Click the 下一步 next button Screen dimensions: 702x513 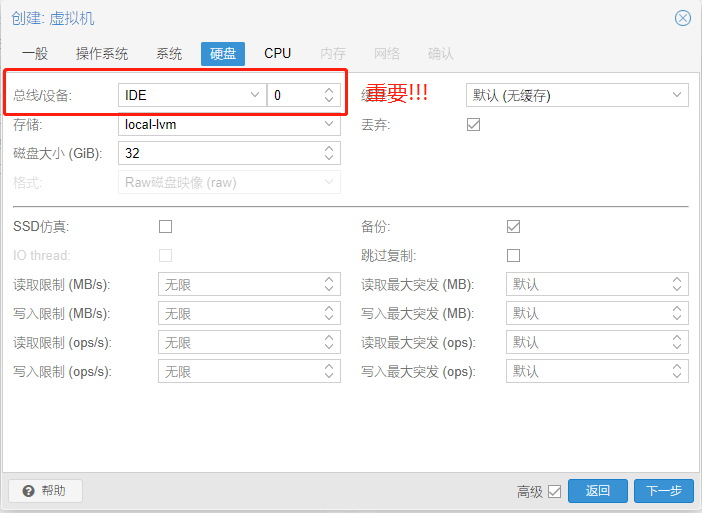(663, 491)
